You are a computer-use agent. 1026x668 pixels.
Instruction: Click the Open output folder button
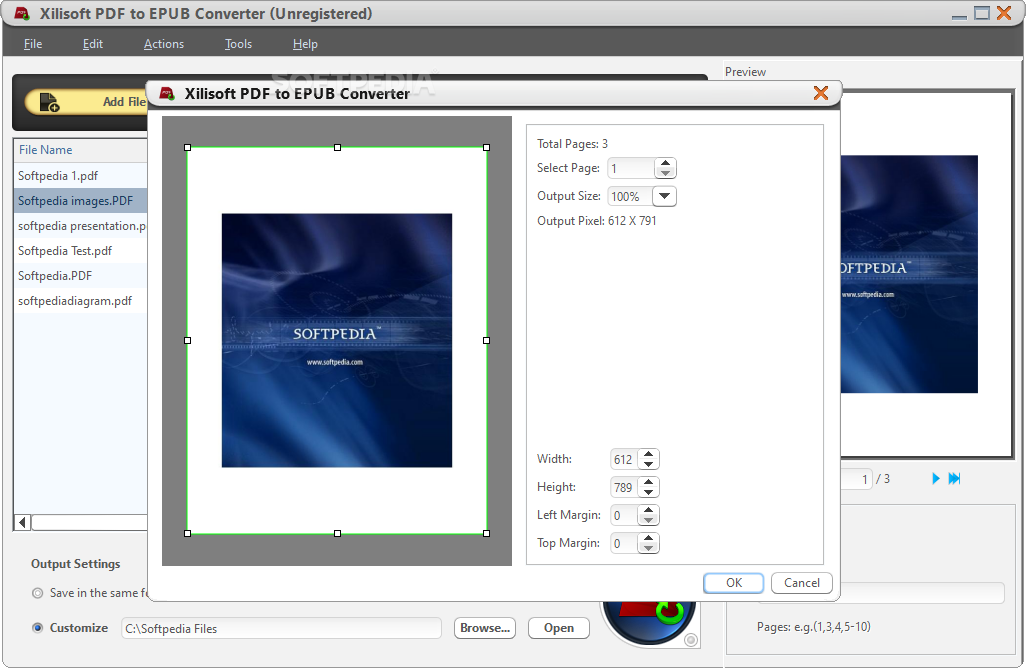[559, 628]
